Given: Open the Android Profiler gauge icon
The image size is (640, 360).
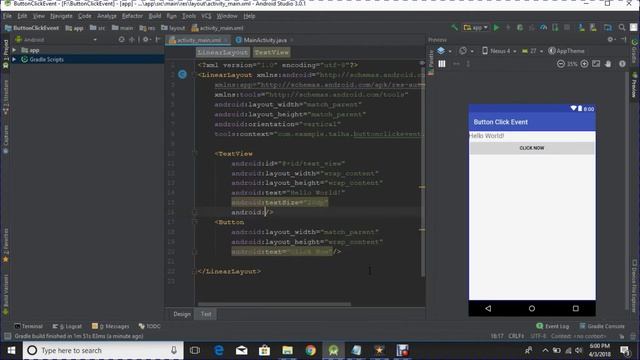Looking at the screenshot, I should click(543, 28).
